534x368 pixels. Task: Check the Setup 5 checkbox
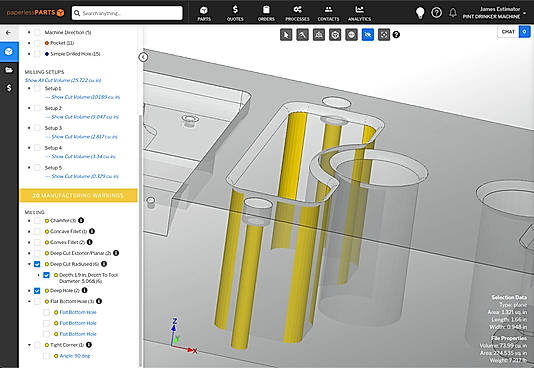pyautogui.click(x=37, y=168)
